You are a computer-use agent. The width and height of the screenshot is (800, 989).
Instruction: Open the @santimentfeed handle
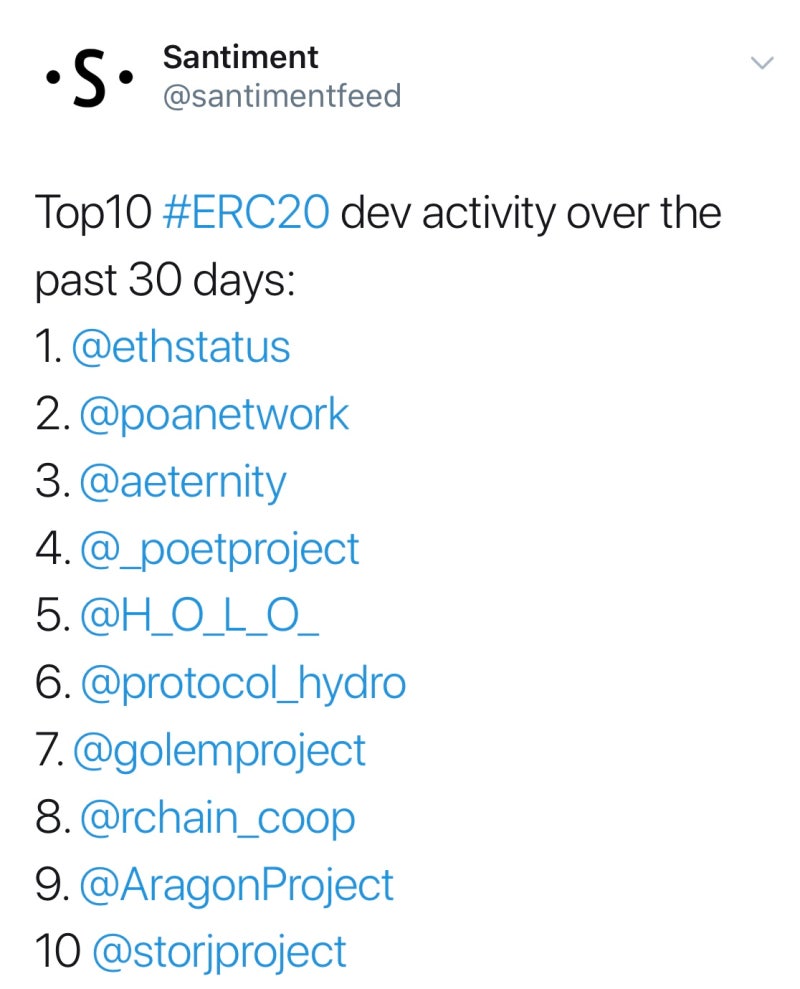click(281, 96)
